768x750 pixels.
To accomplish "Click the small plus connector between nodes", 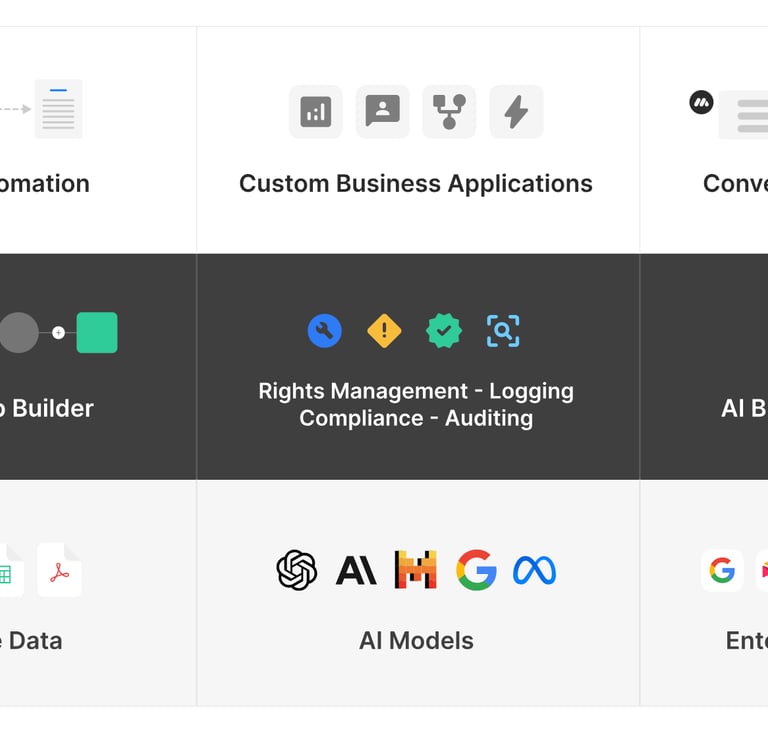I will pos(58,333).
